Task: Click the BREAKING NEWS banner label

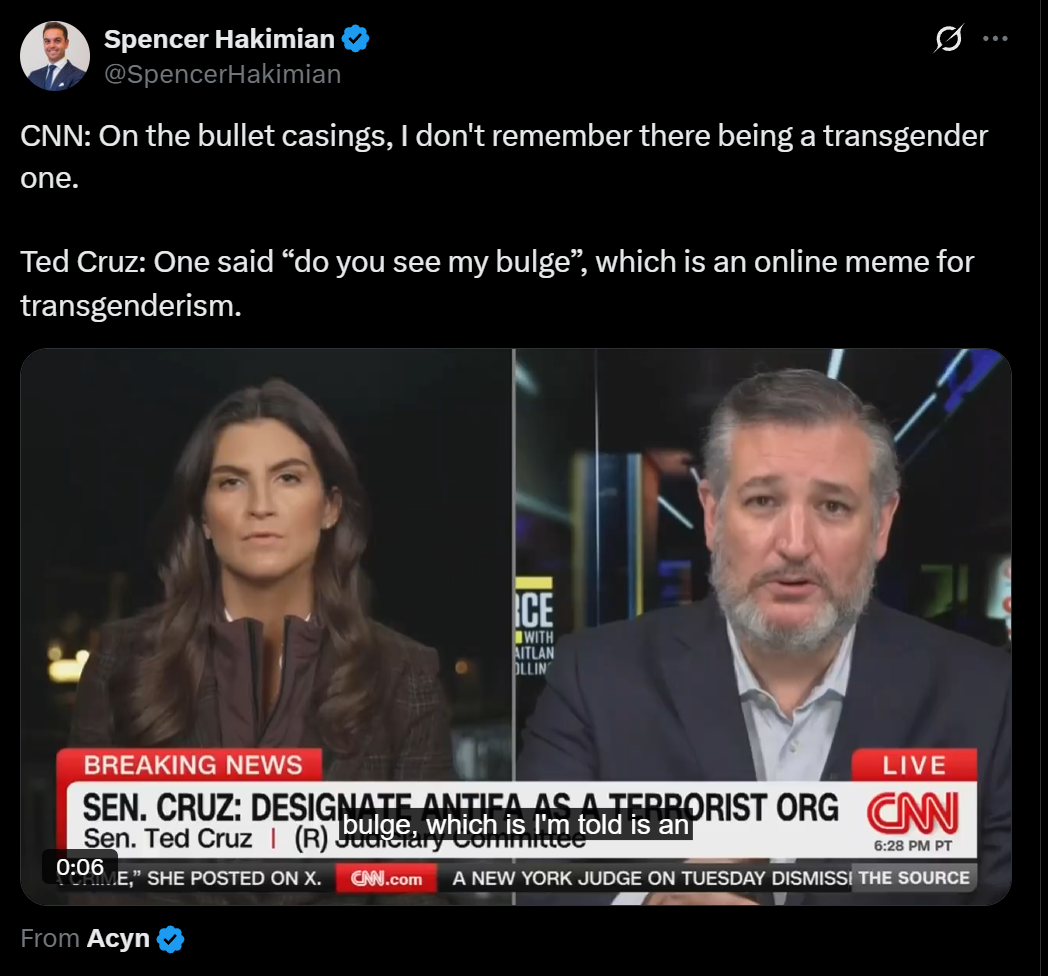Action: coord(192,765)
